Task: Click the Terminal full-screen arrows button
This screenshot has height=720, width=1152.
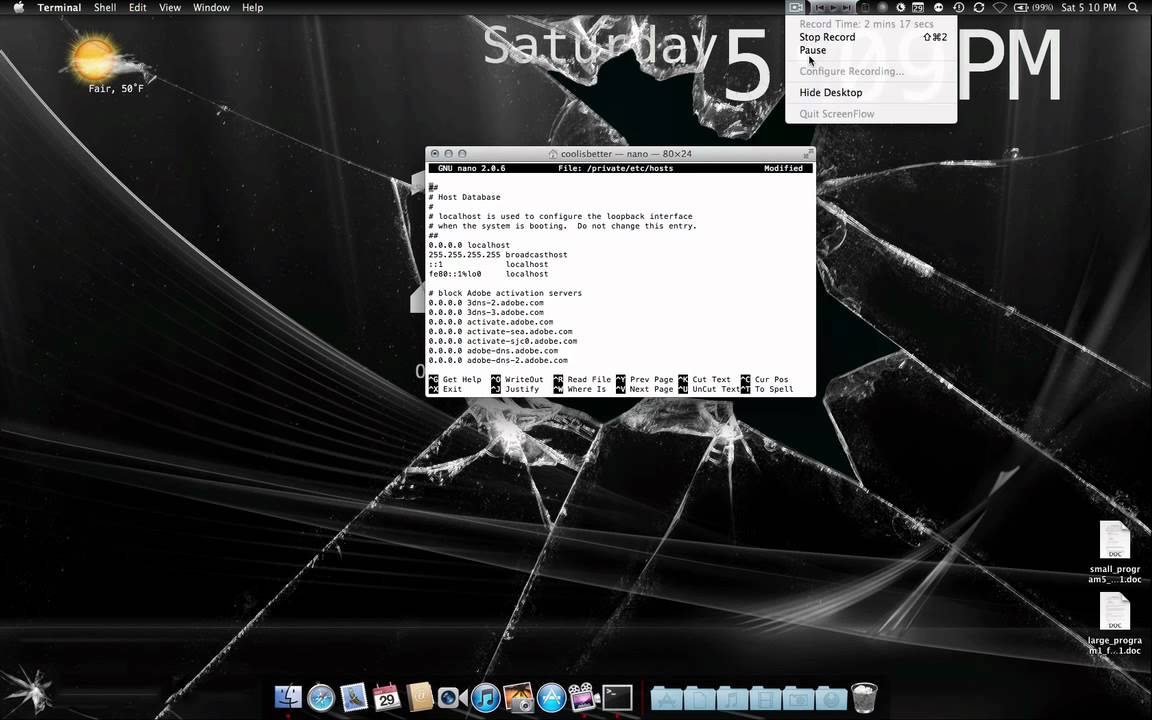Action: click(808, 154)
